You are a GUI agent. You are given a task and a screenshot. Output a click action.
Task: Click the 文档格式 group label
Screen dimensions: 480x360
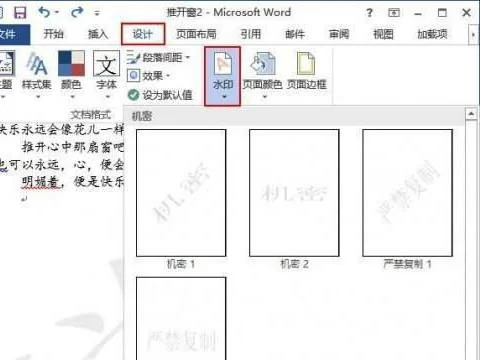pyautogui.click(x=91, y=115)
